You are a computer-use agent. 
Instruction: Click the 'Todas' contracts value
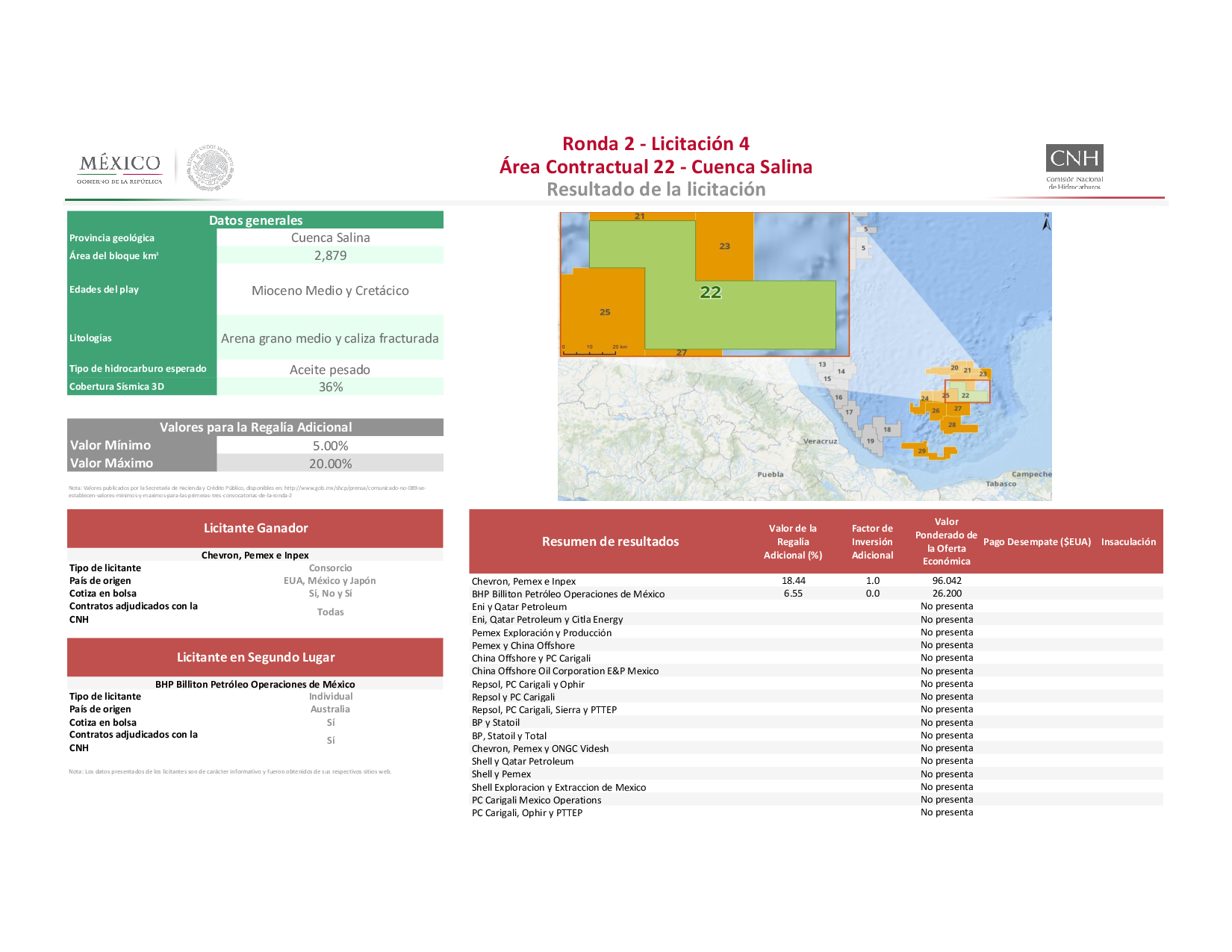pos(330,612)
